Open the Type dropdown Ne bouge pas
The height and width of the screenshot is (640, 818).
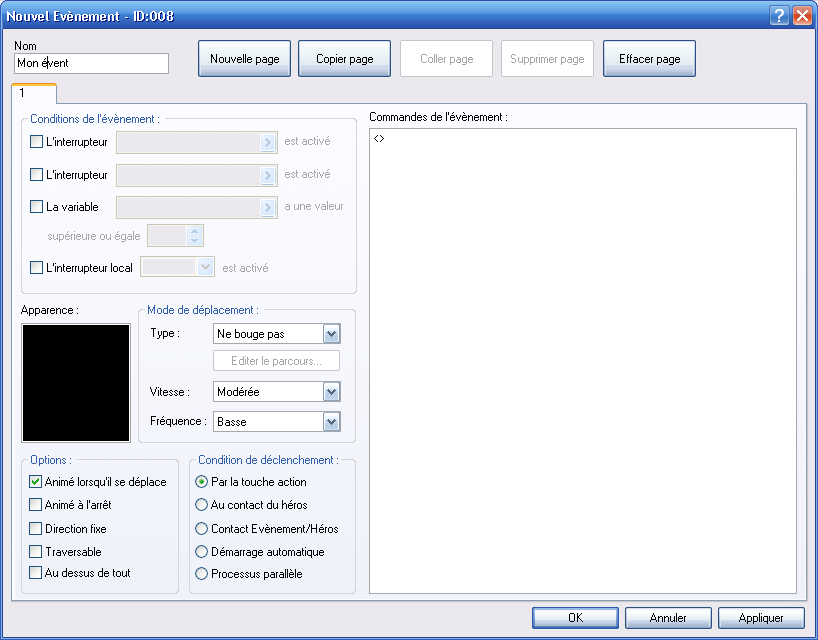tap(276, 334)
